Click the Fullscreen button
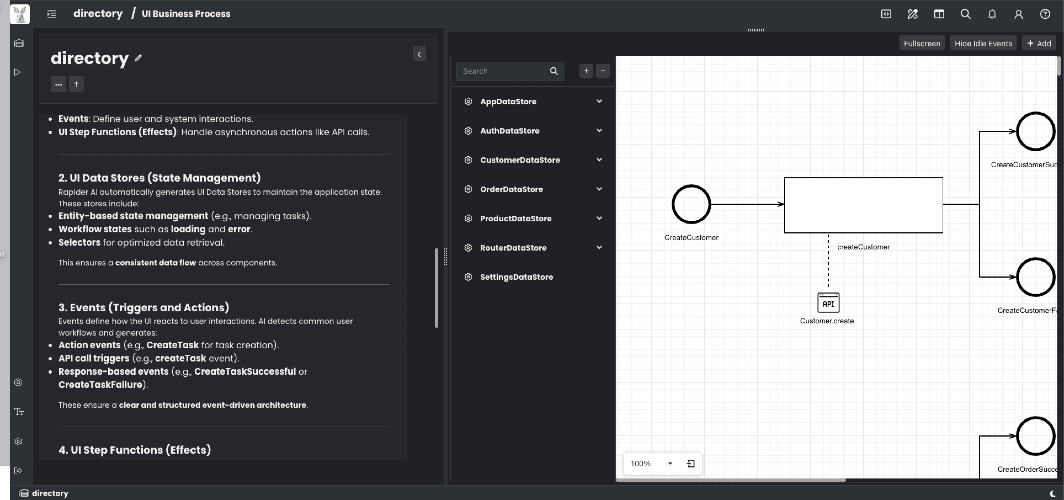The width and height of the screenshot is (1064, 500). click(x=922, y=43)
